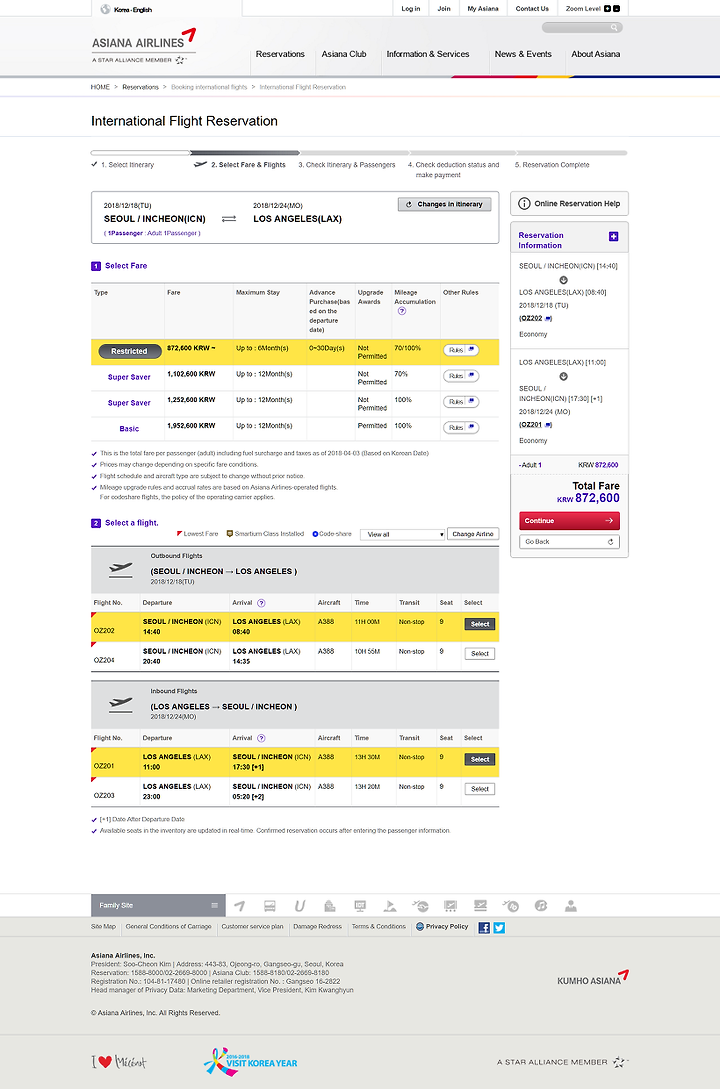Click the Kumho Asiana logo
Viewport: 720px width, 1089px height.
pos(592,979)
